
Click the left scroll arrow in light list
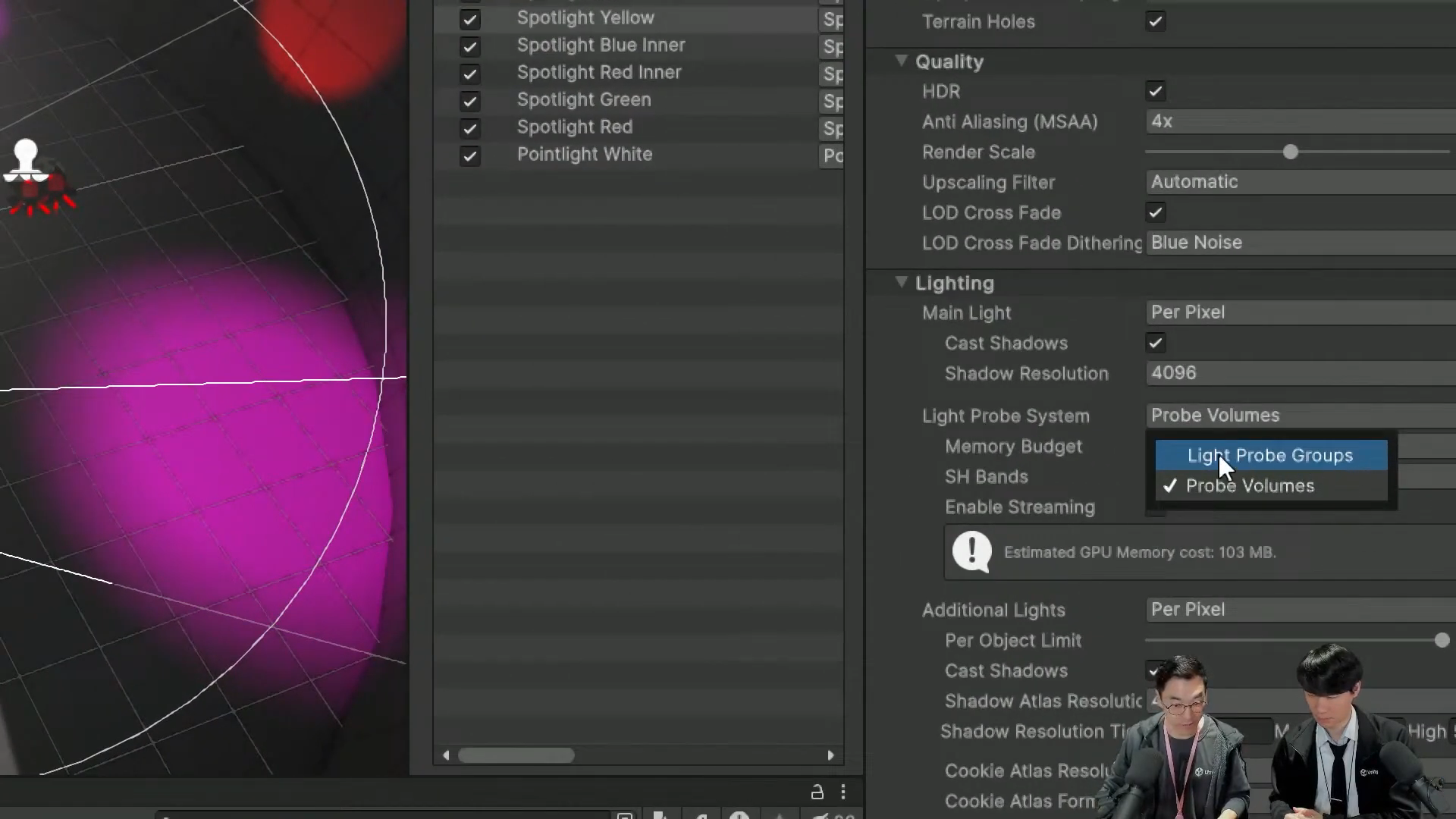pyautogui.click(x=446, y=755)
